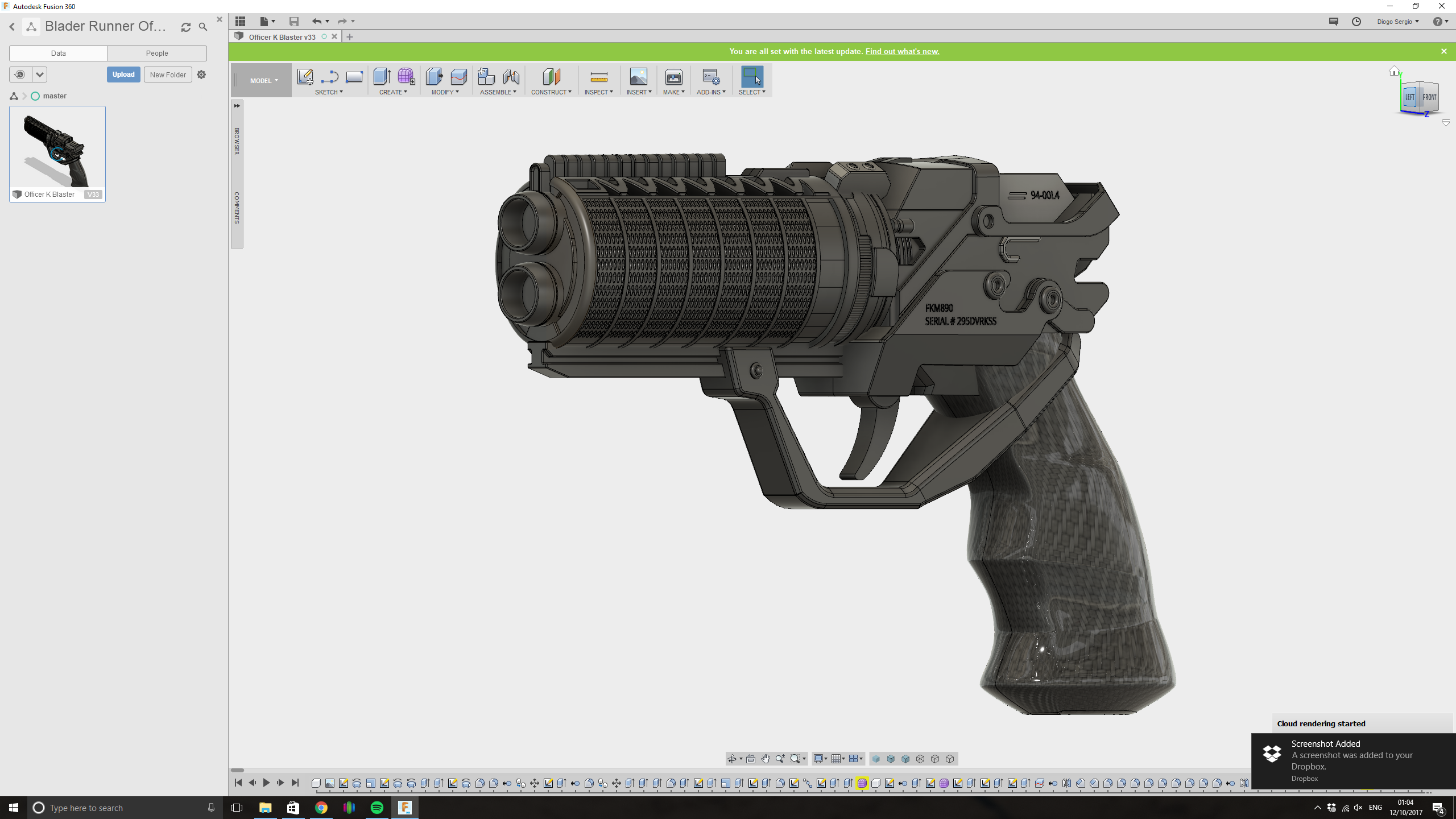Toggle the recent-history view button
Image resolution: width=1456 pixels, height=819 pixels.
click(20, 75)
